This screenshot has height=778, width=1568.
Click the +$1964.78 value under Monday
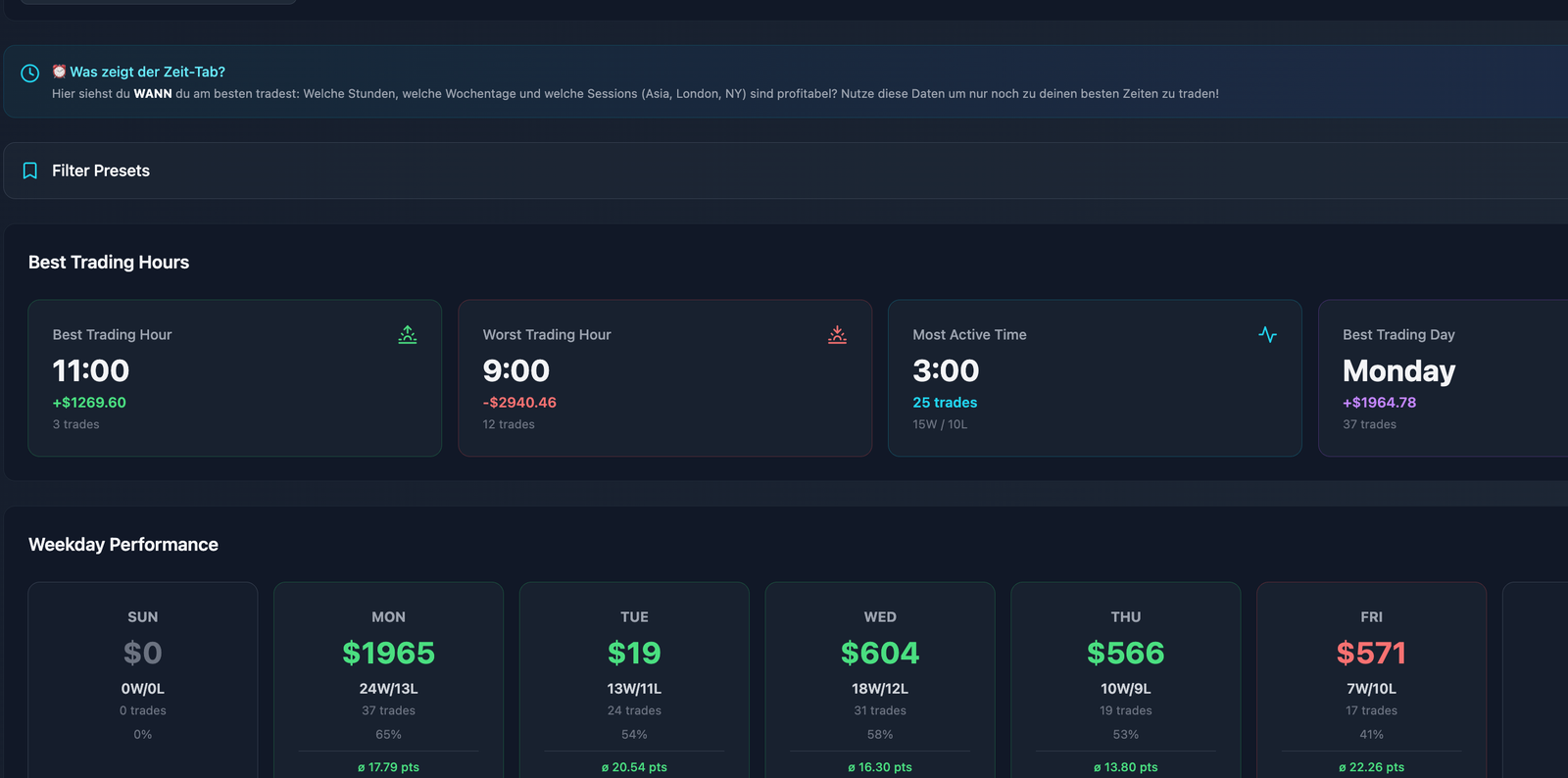pyautogui.click(x=1379, y=403)
